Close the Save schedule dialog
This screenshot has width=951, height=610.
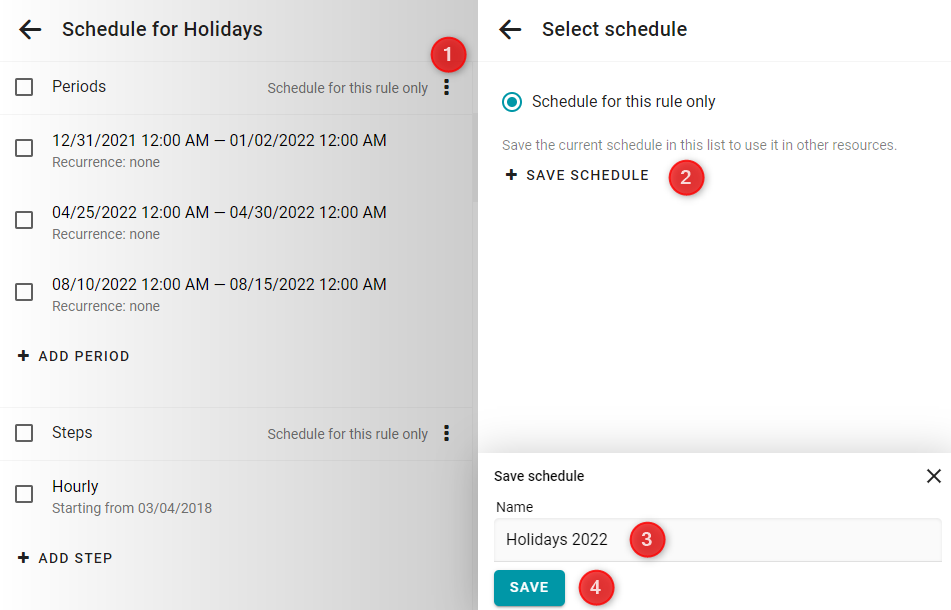[933, 476]
